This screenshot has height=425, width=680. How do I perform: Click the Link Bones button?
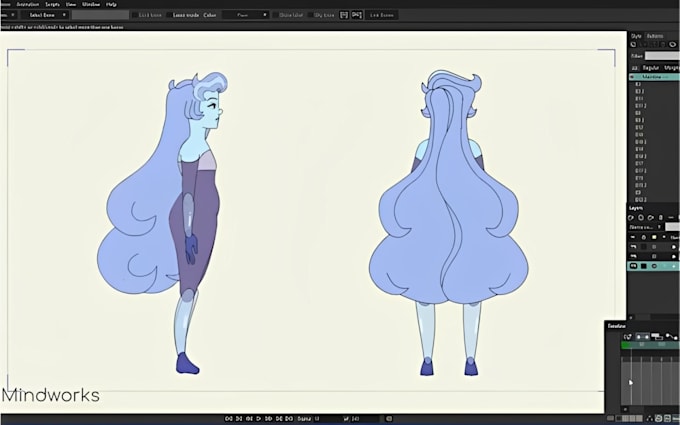coord(382,15)
